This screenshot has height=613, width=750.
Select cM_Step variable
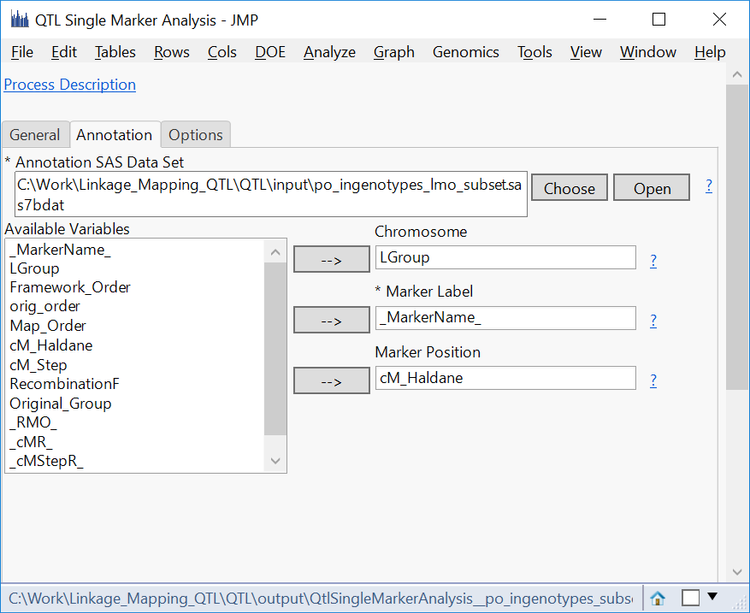(38, 365)
